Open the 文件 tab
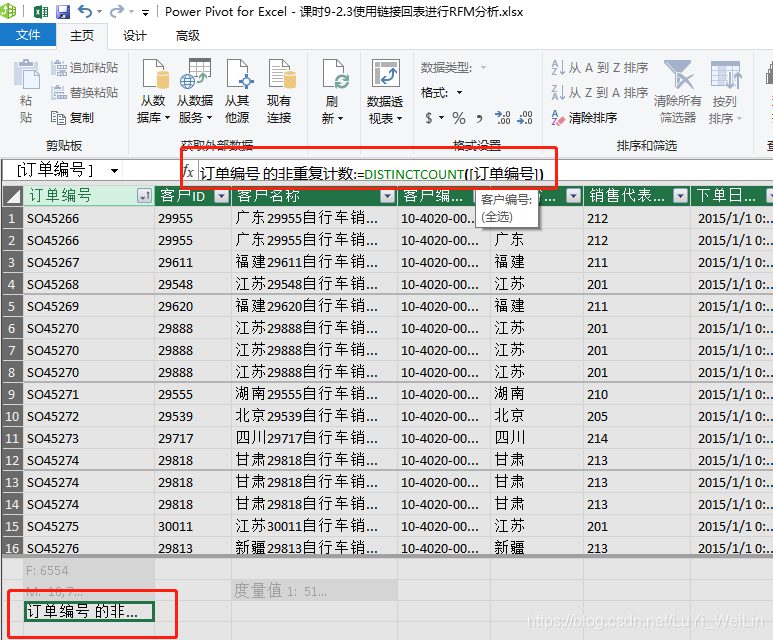773x640 pixels. click(28, 35)
